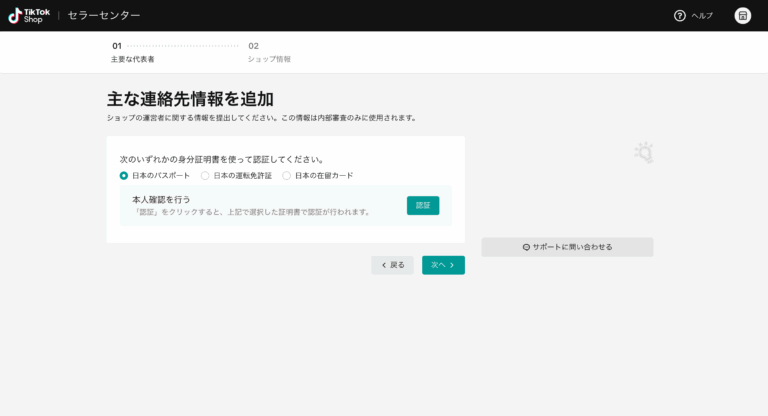Open サポートに問い合わせる support button
This screenshot has width=768, height=416.
point(567,247)
